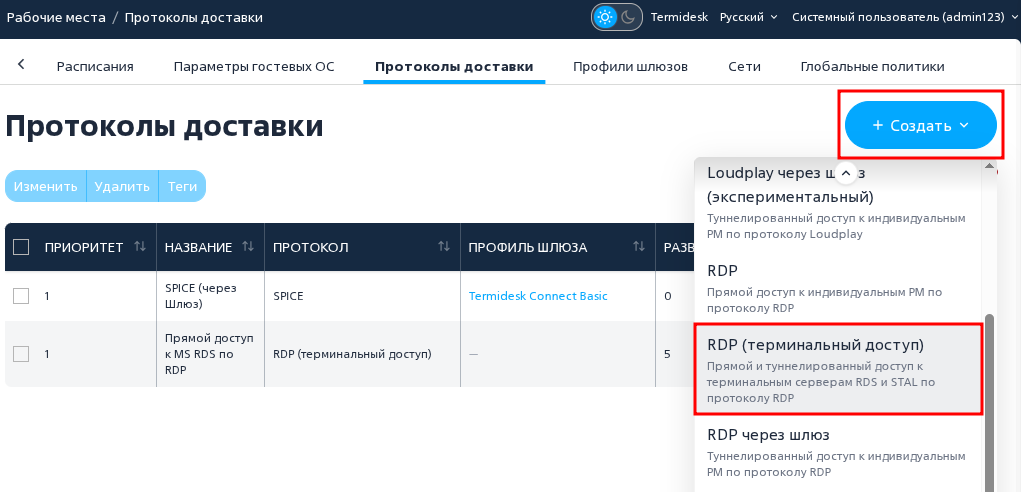The image size is (1021, 492).
Task: Open the Сети tab
Action: (x=744, y=66)
